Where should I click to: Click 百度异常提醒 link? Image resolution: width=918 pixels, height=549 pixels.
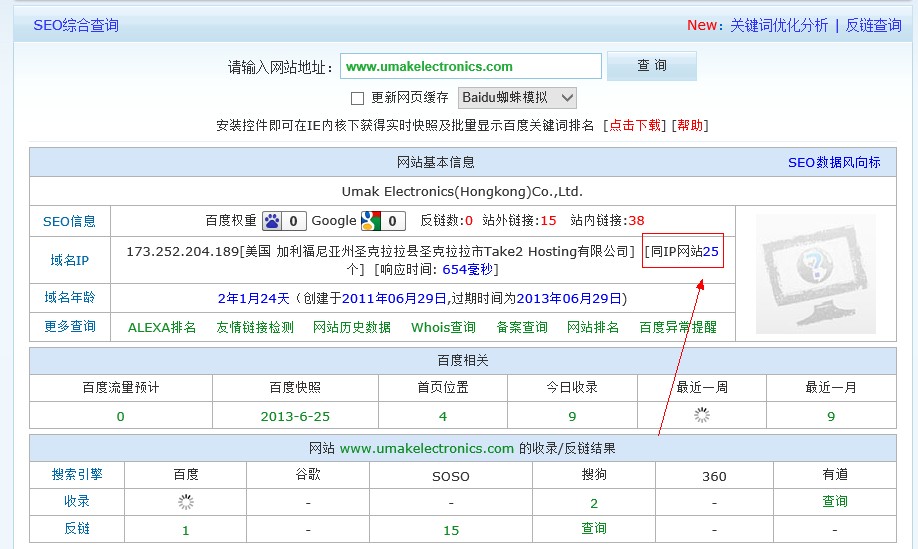coord(678,327)
